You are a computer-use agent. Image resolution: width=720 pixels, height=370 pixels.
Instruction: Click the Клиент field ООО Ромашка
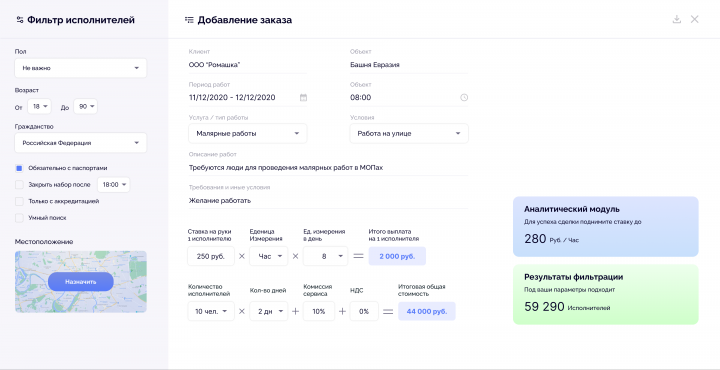pyautogui.click(x=248, y=65)
